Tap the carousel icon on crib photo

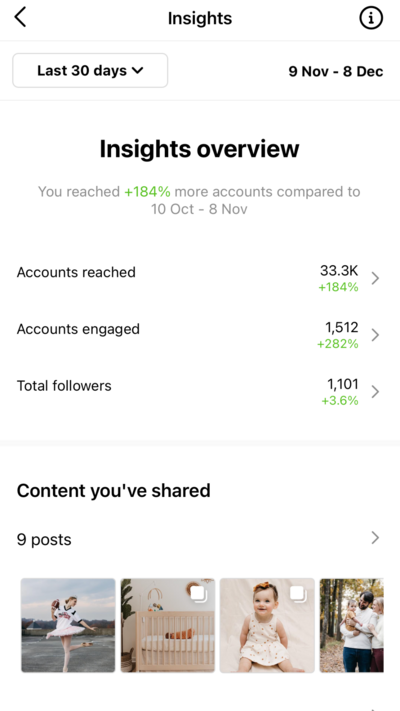(198, 594)
